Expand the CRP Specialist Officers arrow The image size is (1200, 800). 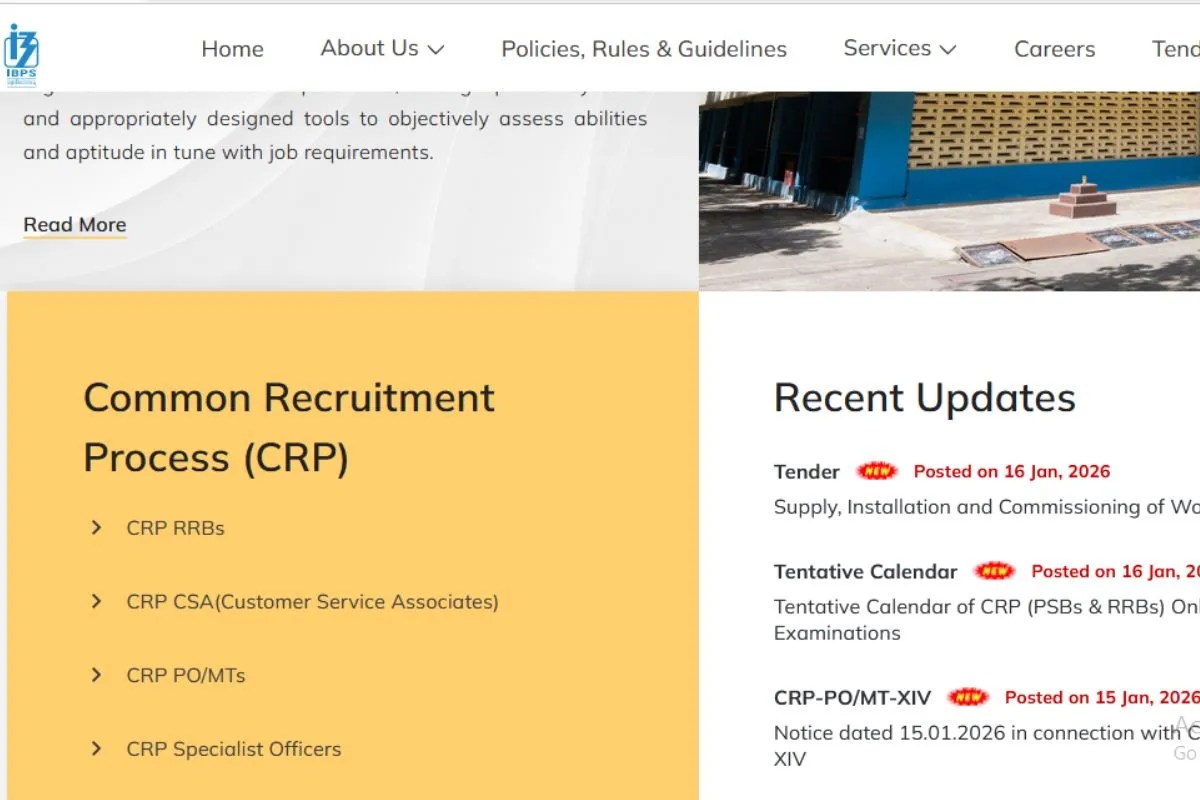96,748
